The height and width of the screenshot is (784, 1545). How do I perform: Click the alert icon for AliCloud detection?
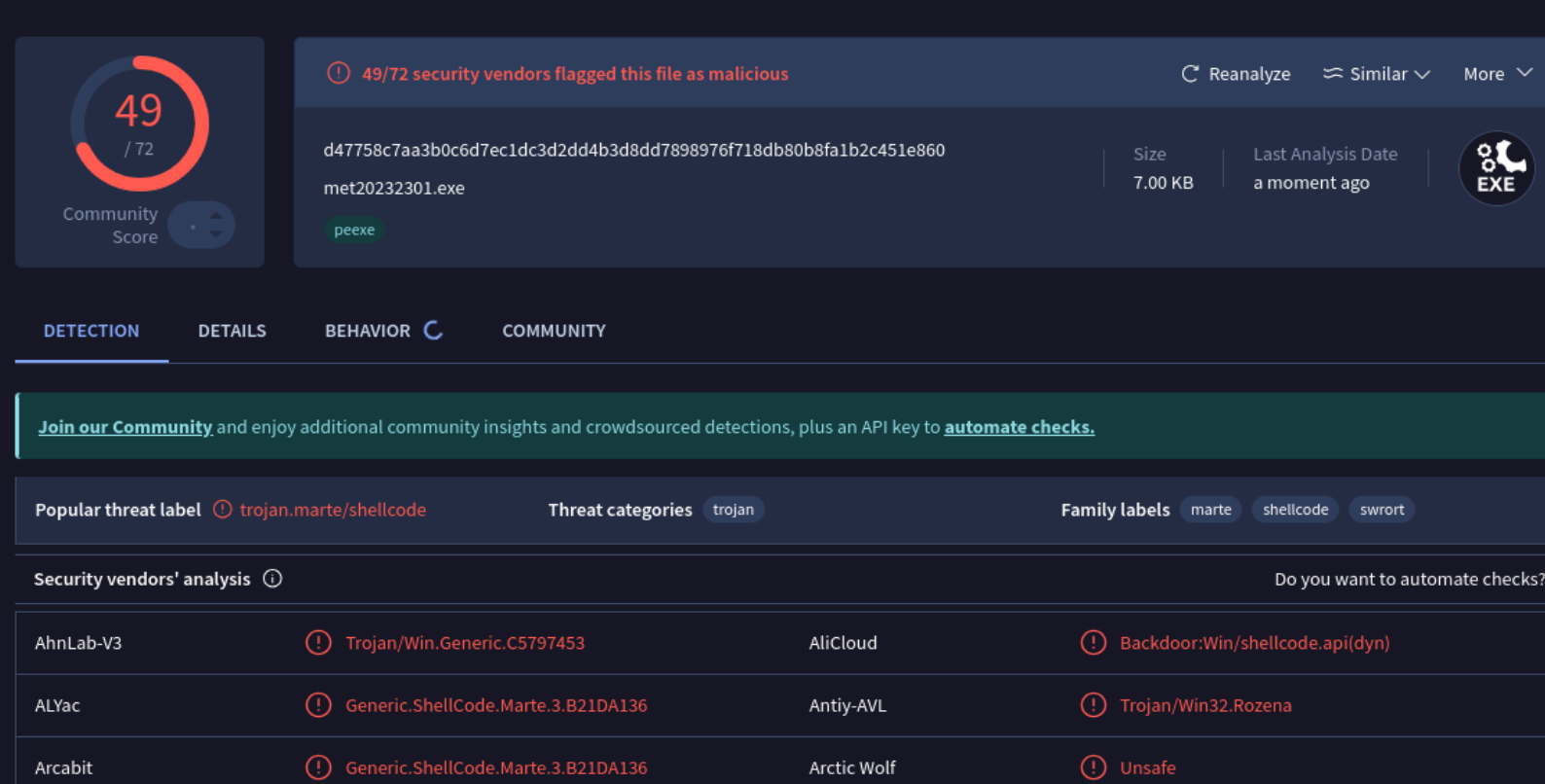[x=1093, y=643]
